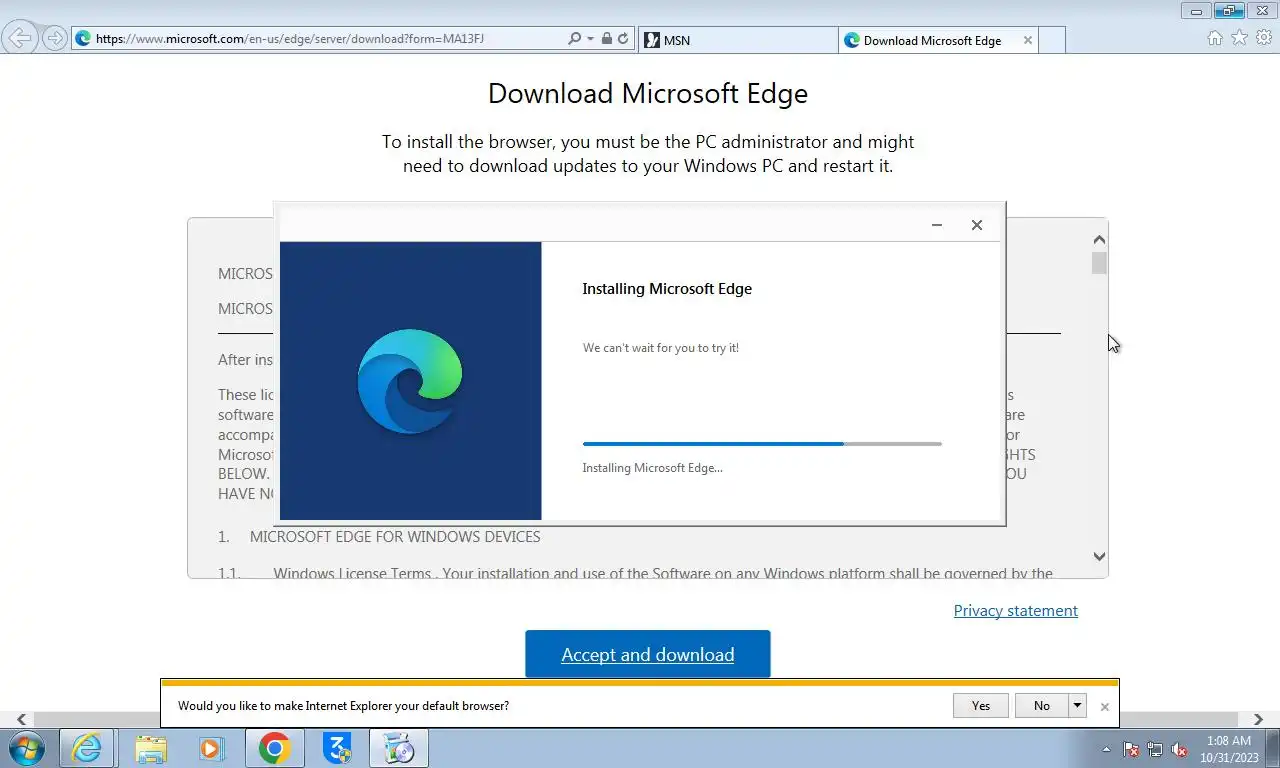Click the Show desktop strip
The image size is (1280, 768).
pos(1272,748)
